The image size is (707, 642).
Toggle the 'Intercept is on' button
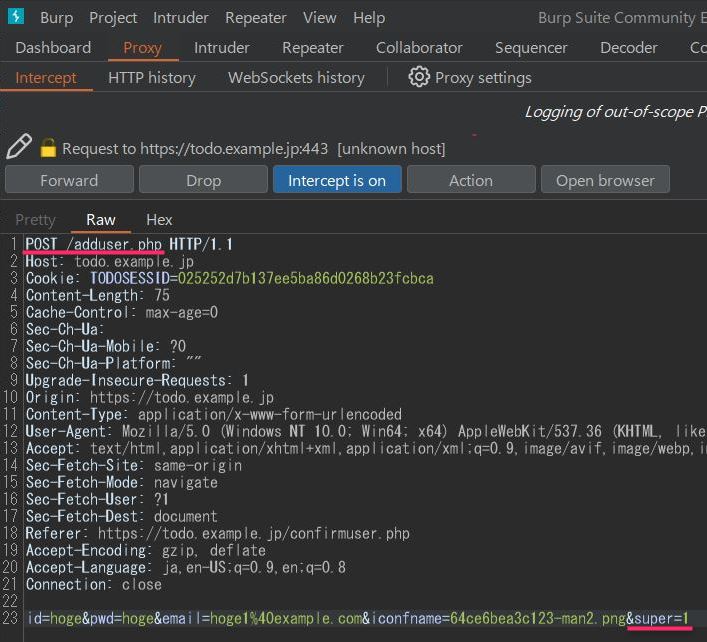pyautogui.click(x=337, y=180)
